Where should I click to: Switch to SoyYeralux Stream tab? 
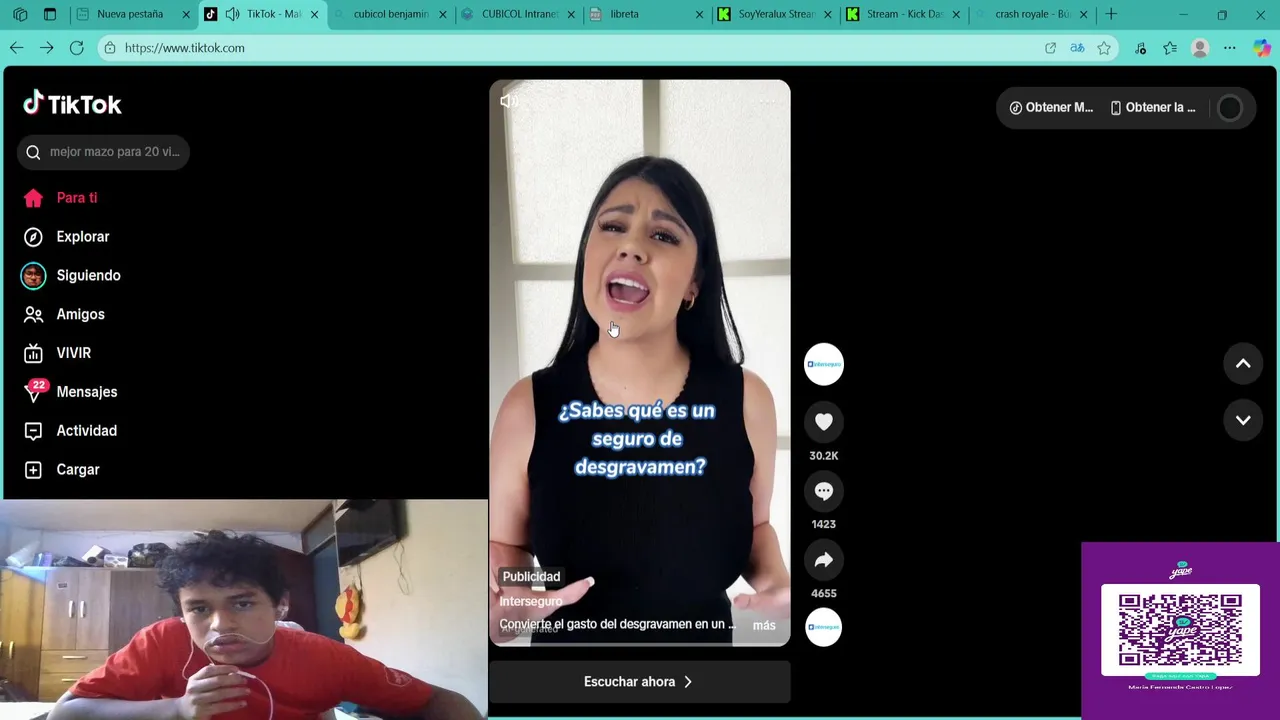[775, 14]
